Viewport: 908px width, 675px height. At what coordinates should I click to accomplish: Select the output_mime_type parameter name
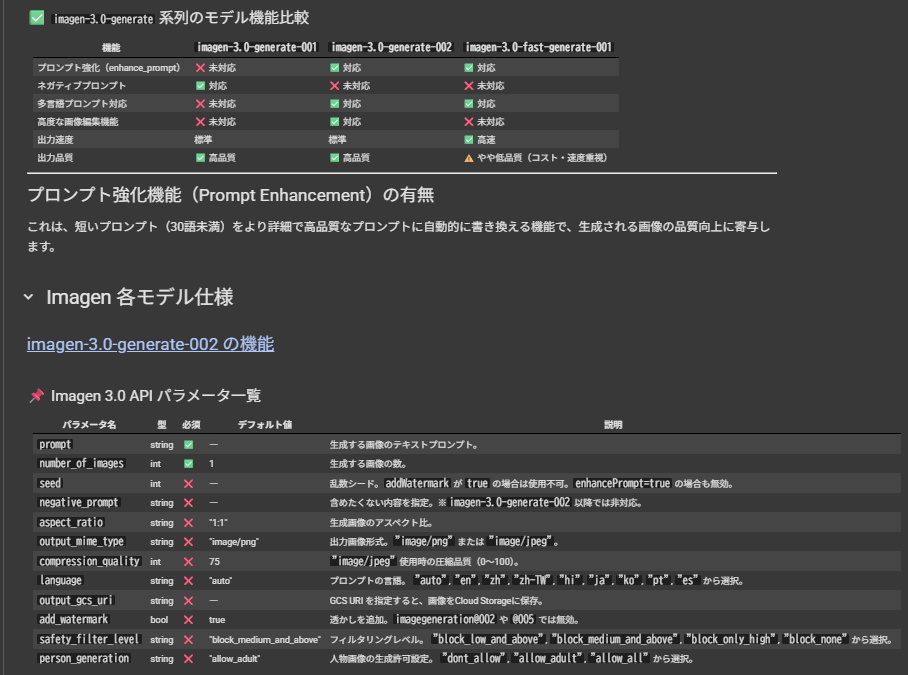(82, 541)
